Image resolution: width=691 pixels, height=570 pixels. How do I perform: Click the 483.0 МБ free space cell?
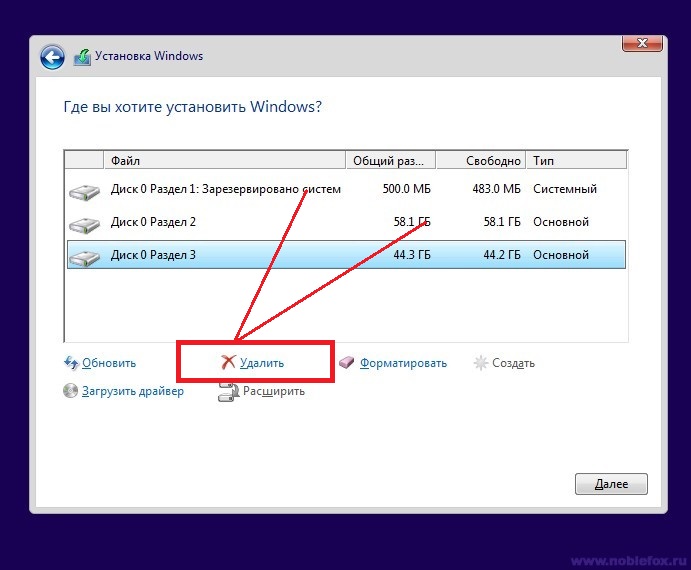coord(496,189)
